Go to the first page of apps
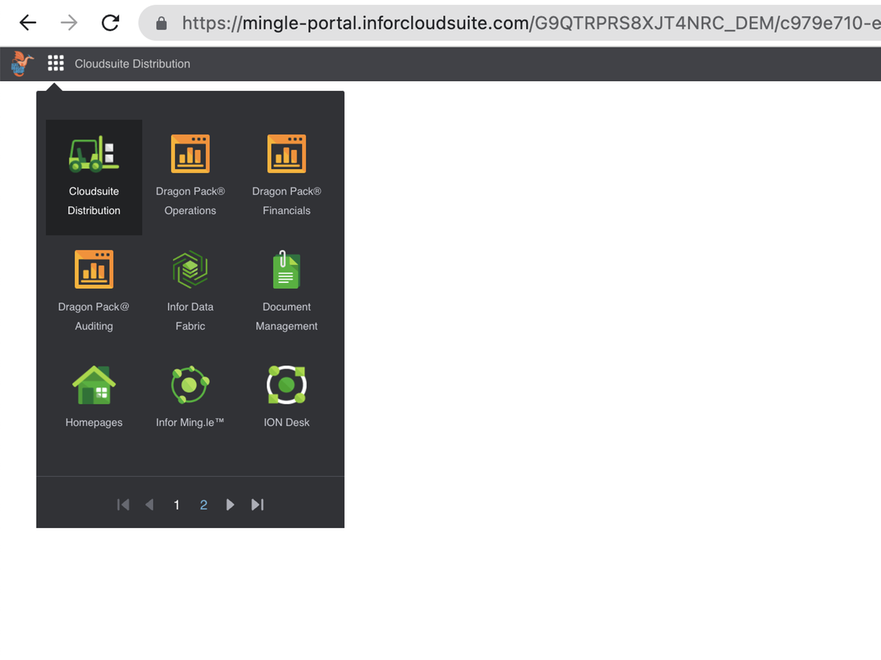 [x=123, y=504]
